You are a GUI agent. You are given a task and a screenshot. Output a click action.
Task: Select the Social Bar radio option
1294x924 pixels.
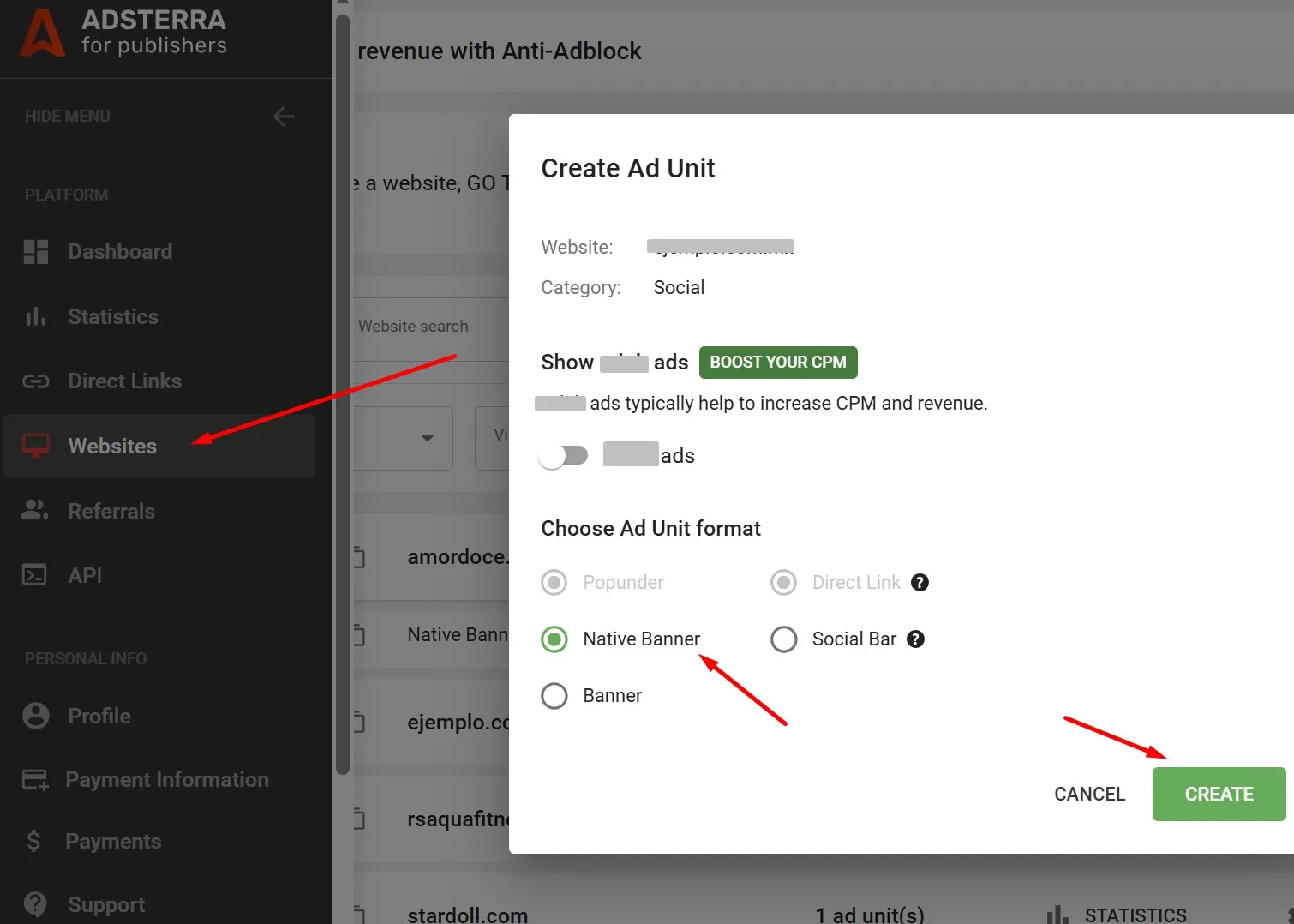click(783, 639)
